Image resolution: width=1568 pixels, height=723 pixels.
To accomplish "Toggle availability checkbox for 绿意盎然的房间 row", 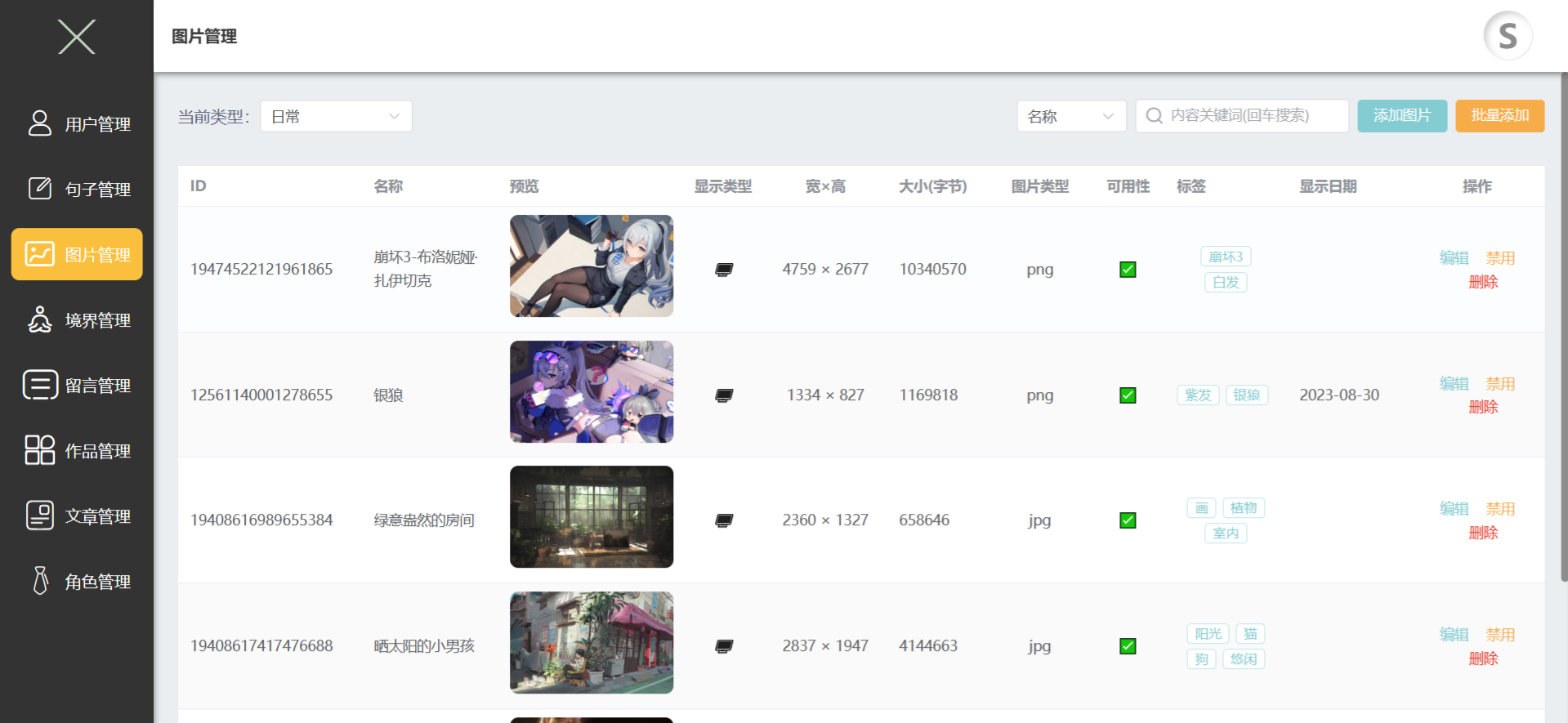I will (1128, 520).
